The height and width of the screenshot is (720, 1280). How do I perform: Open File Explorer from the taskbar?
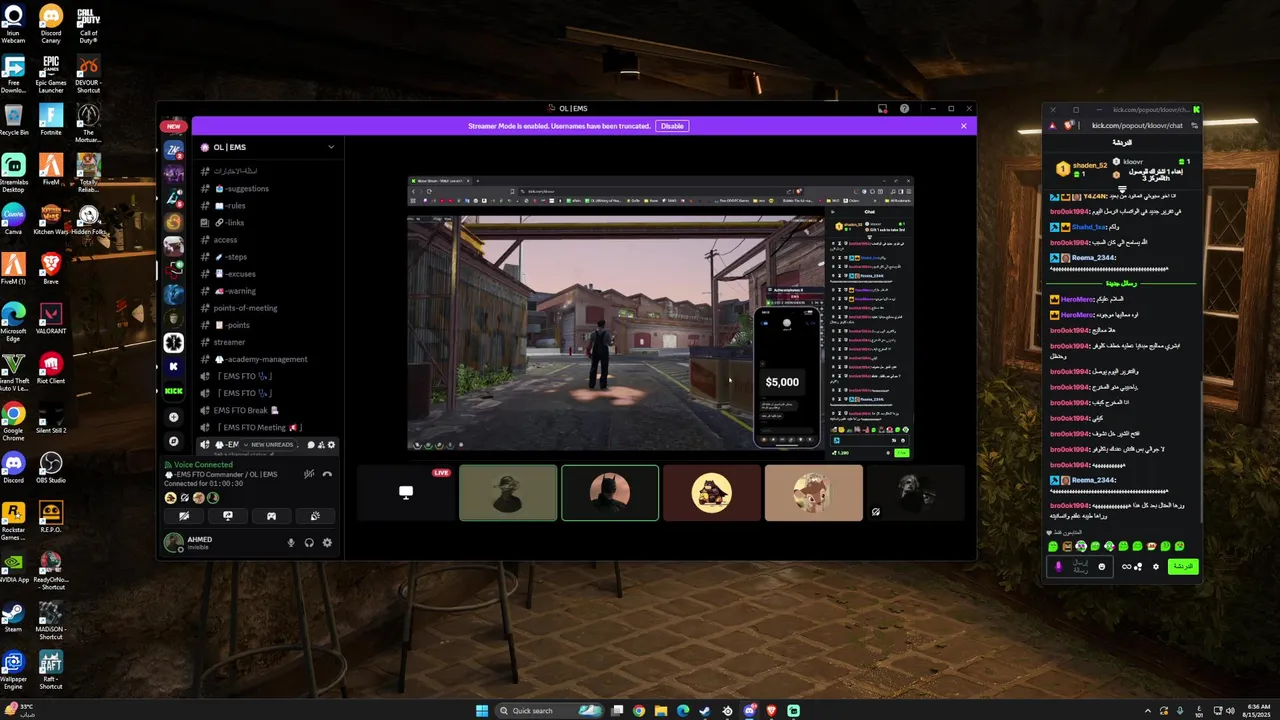coord(661,711)
